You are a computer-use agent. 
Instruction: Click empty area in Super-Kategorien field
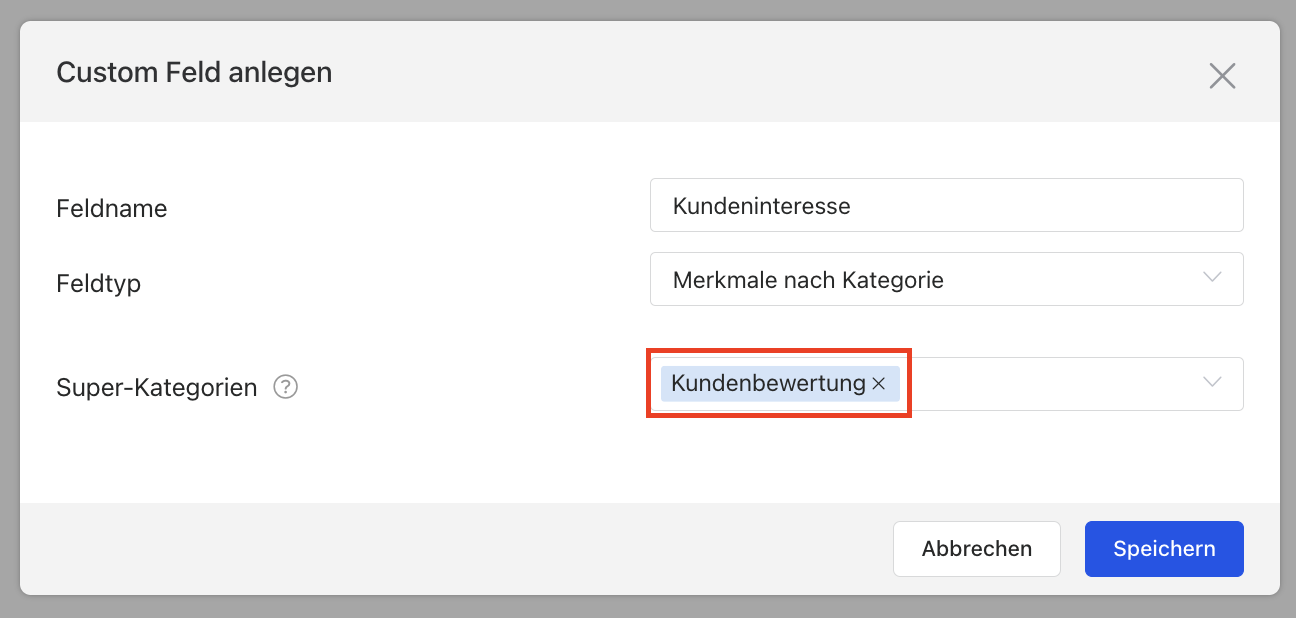pos(1050,384)
